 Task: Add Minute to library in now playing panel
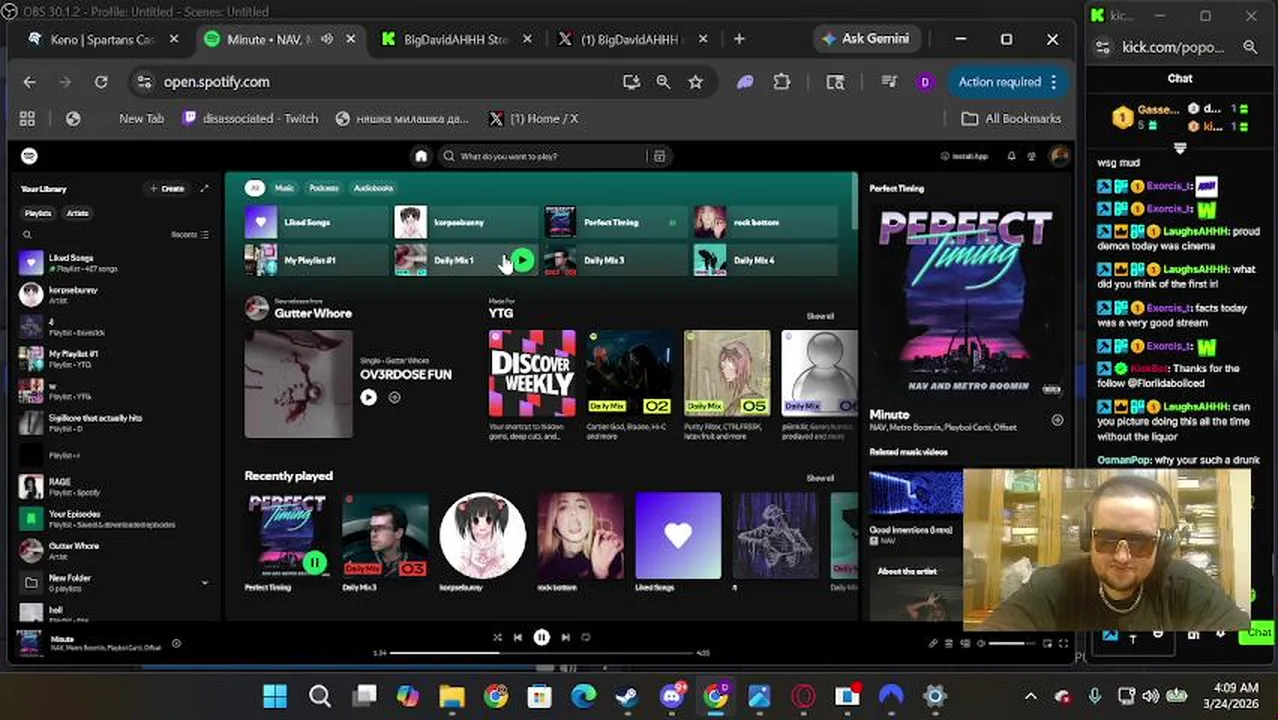(x=1057, y=420)
